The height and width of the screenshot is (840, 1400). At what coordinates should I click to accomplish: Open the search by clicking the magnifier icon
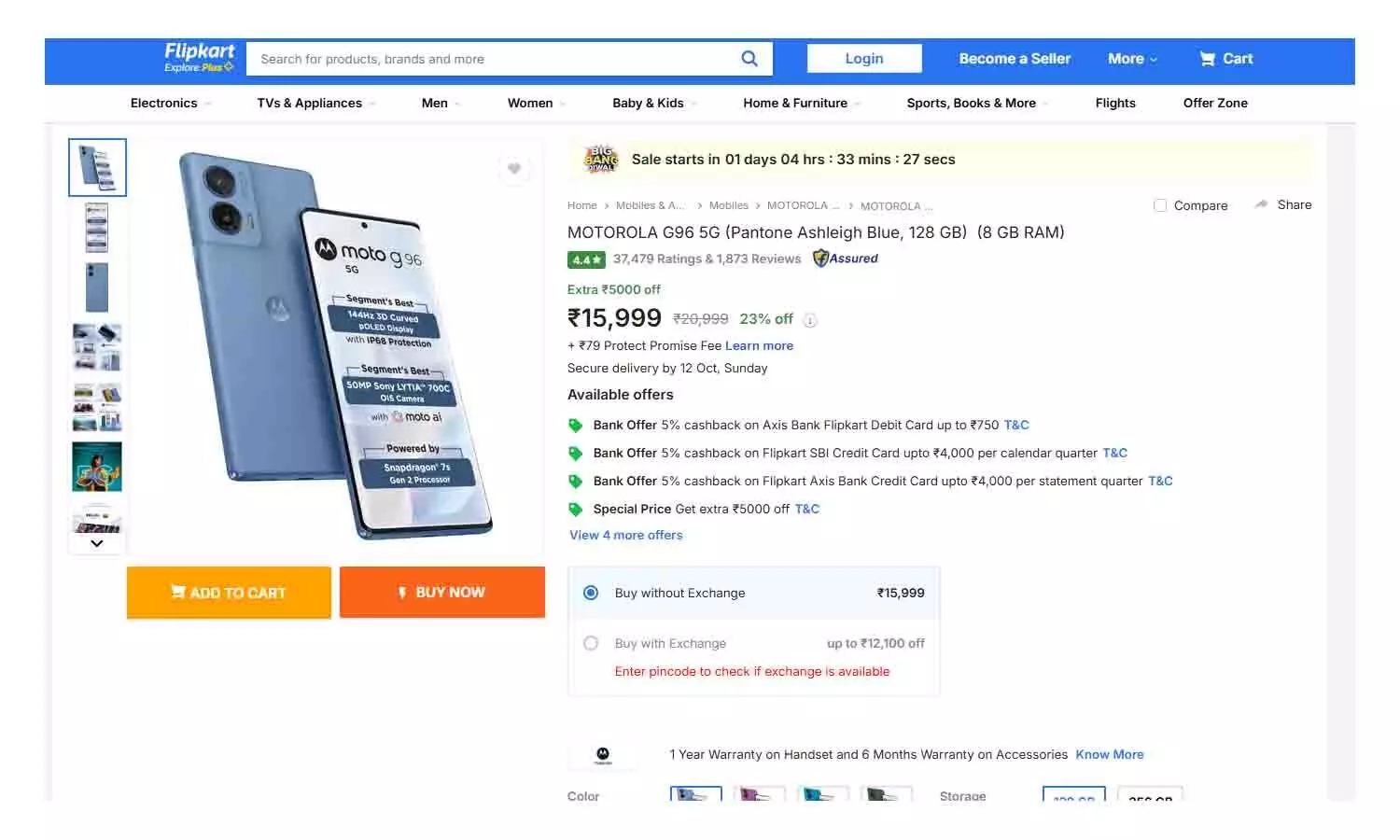click(x=749, y=58)
